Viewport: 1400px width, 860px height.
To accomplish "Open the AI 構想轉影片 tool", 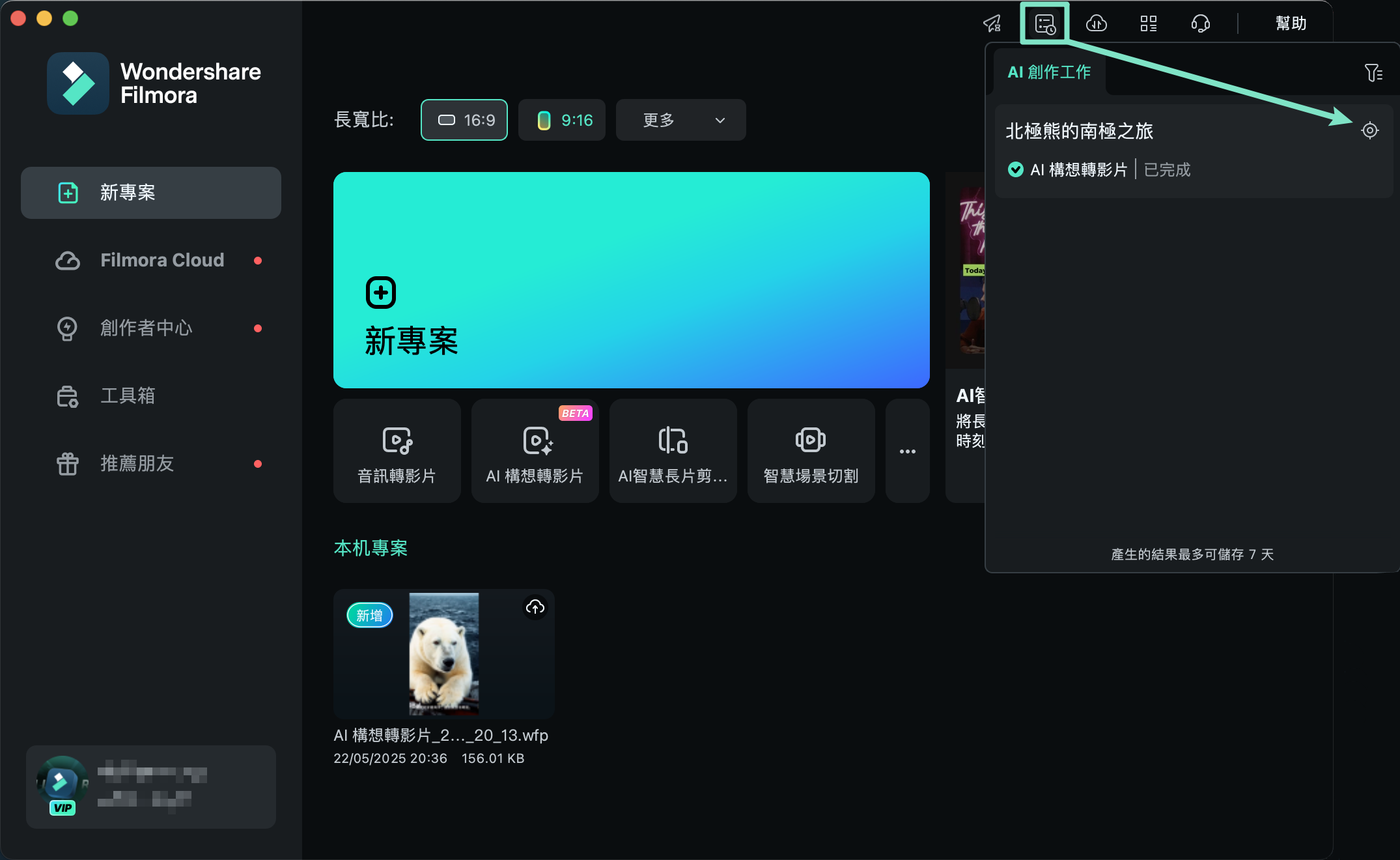I will click(535, 451).
